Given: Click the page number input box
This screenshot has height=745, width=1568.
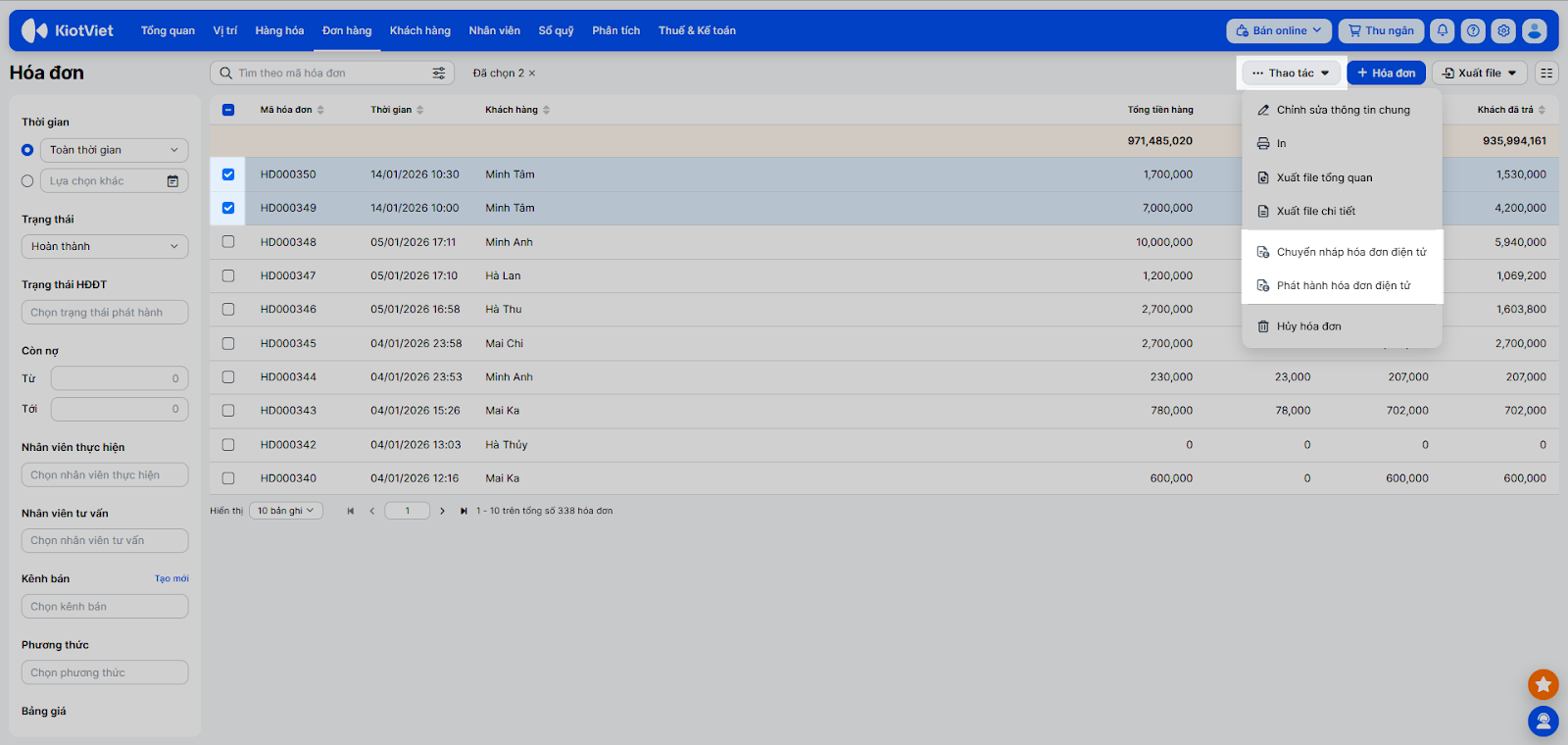Looking at the screenshot, I should click(x=408, y=511).
